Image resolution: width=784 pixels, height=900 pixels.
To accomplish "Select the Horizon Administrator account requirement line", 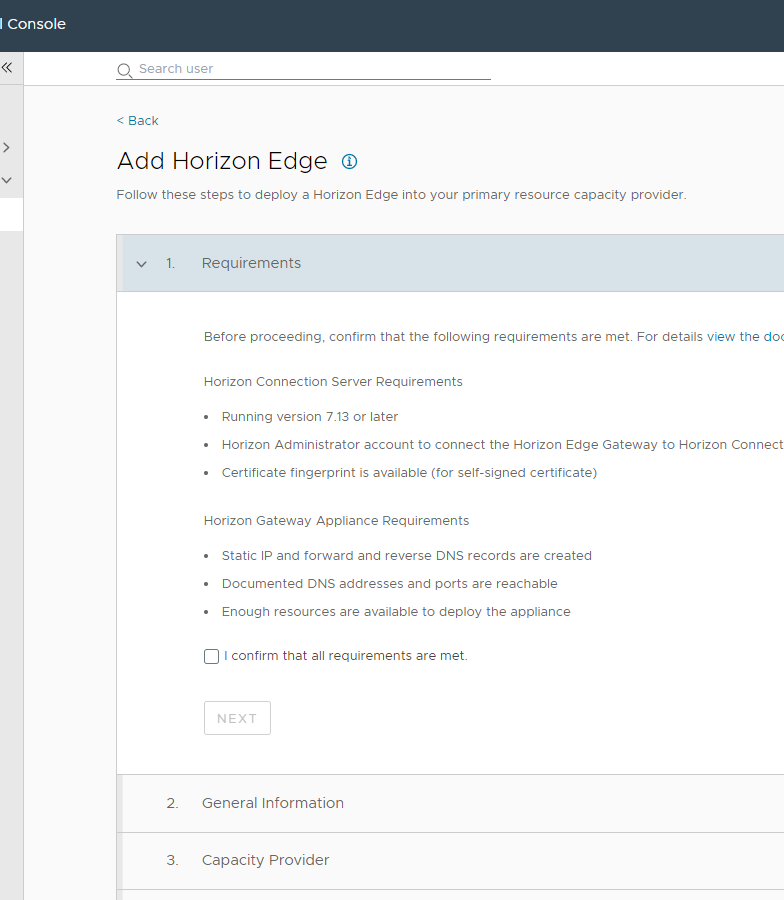I will click(503, 445).
